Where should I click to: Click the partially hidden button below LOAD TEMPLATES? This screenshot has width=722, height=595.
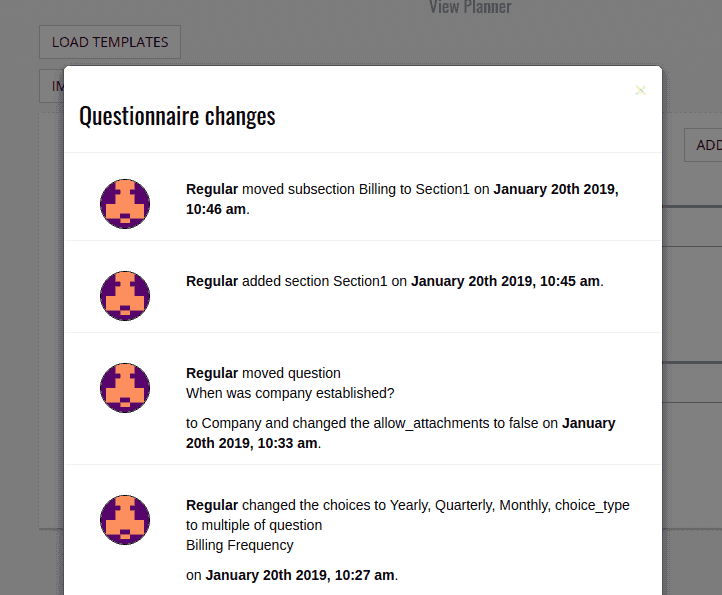(52, 86)
